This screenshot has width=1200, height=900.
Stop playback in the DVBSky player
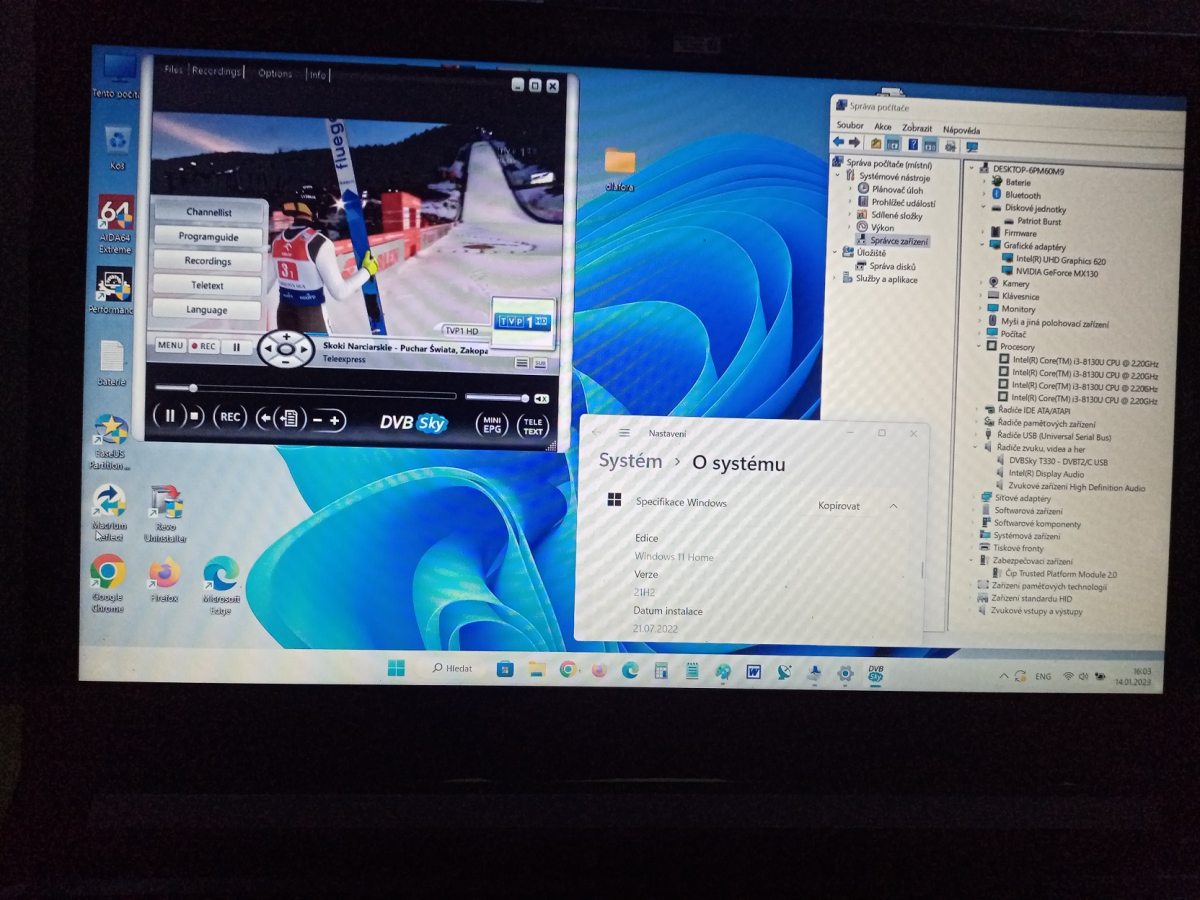point(195,416)
